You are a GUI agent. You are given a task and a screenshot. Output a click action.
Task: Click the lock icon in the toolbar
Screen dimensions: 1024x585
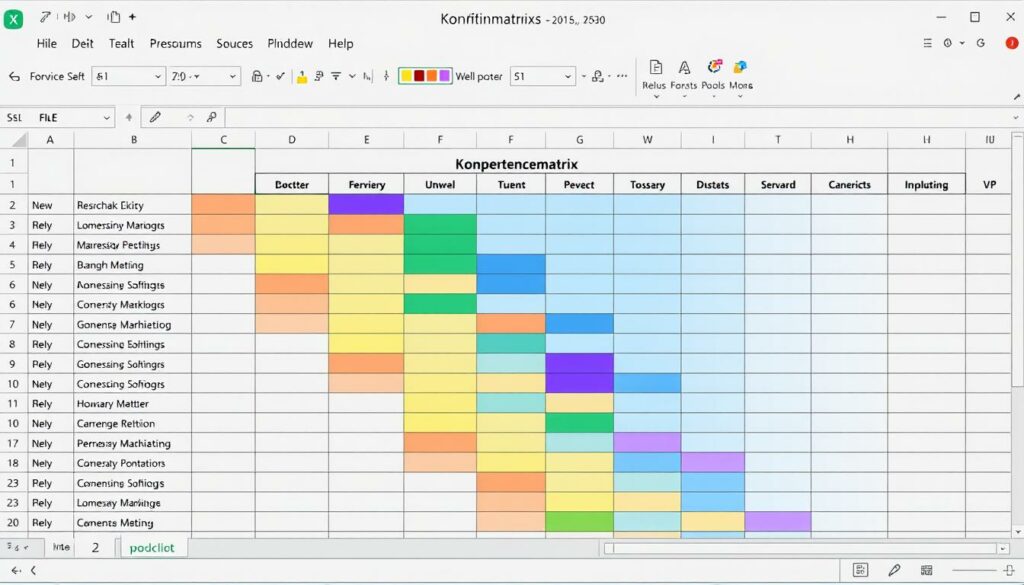[x=258, y=76]
